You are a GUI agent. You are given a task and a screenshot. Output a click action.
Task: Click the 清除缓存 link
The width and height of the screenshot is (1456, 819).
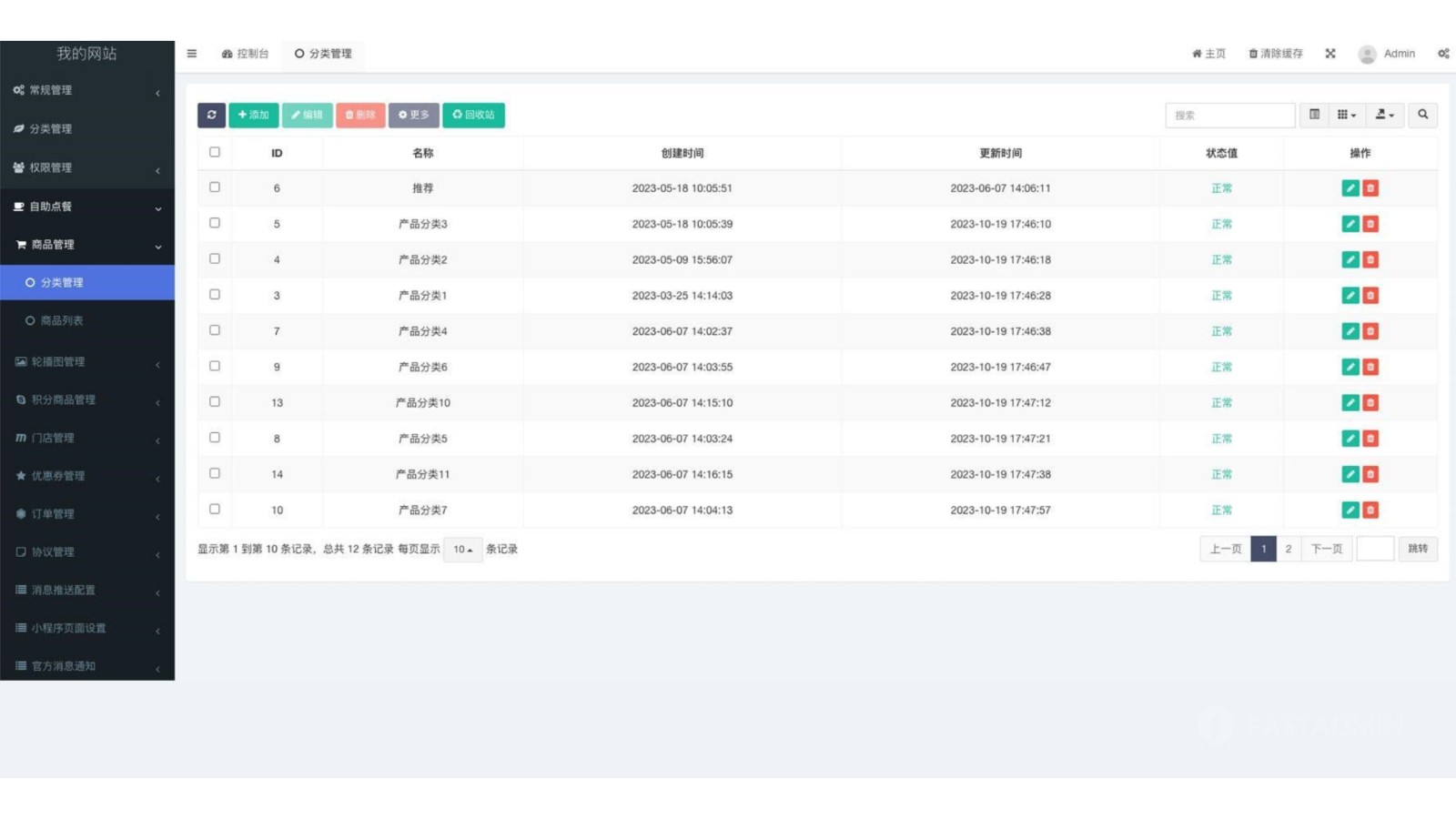(1276, 54)
